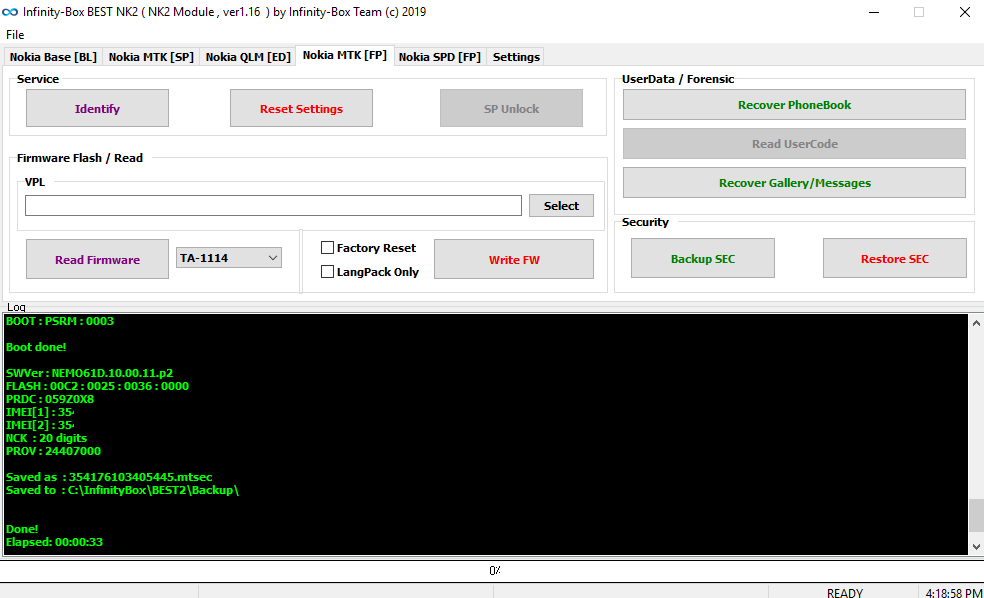Open the File menu
Viewport: 984px width, 598px height.
[15, 35]
